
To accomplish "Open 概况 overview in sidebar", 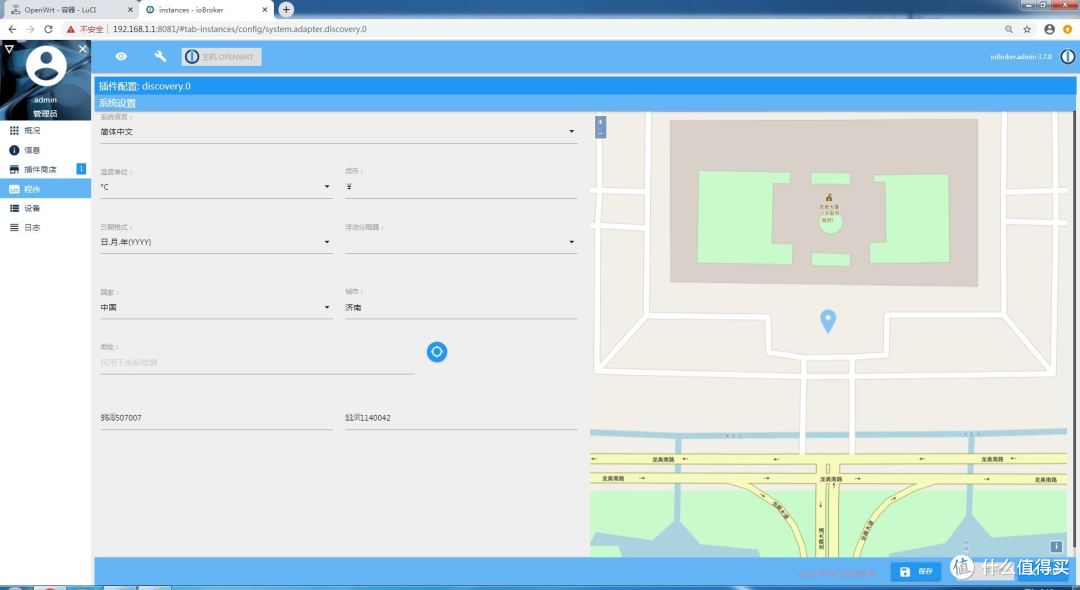I will click(32, 131).
